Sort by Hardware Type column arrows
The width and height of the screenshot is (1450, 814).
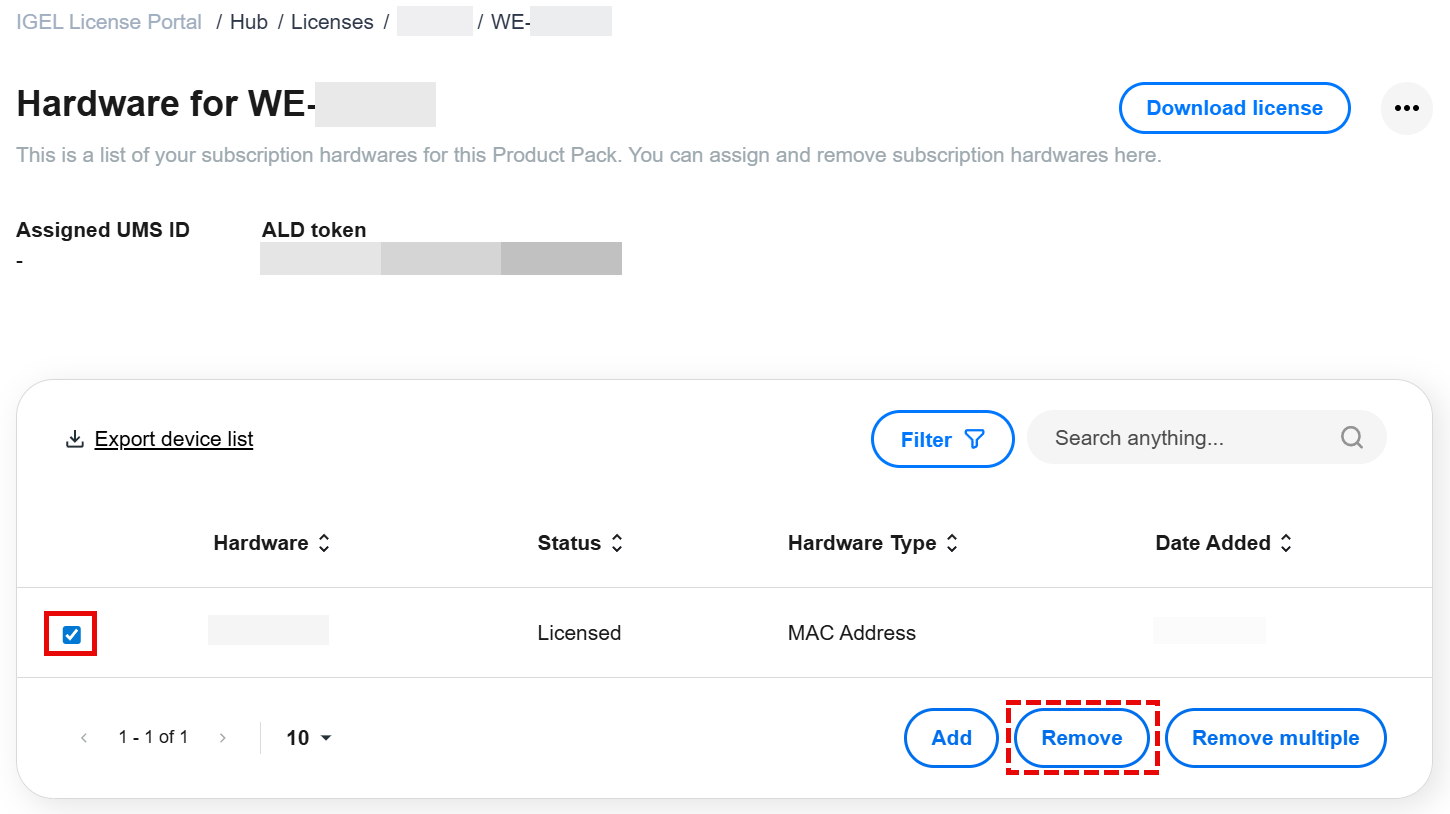click(952, 543)
